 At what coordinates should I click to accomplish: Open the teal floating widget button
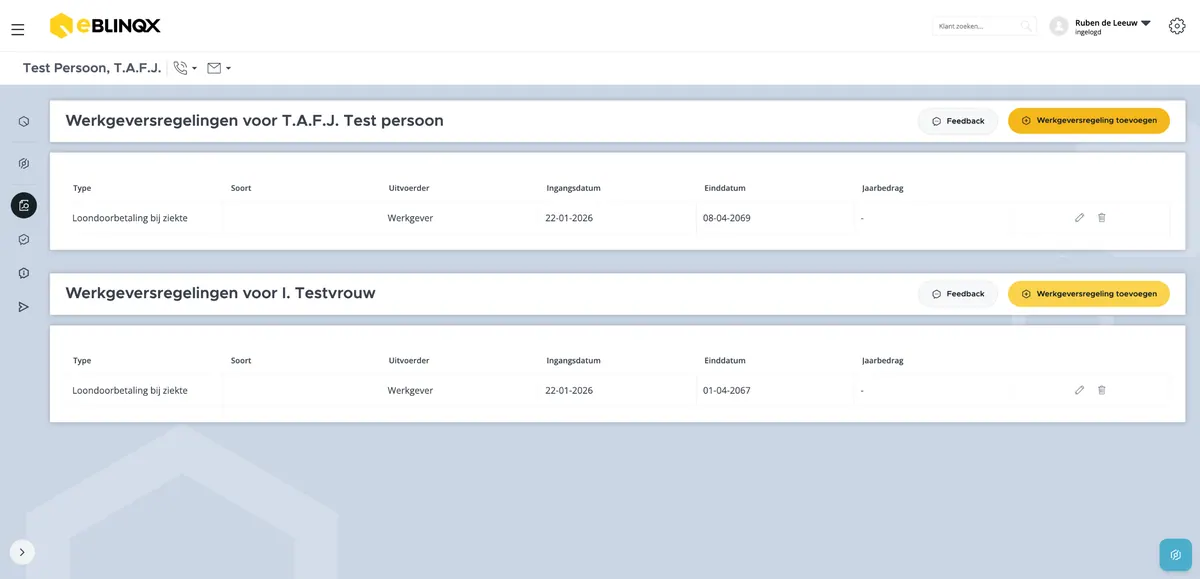coord(1176,555)
